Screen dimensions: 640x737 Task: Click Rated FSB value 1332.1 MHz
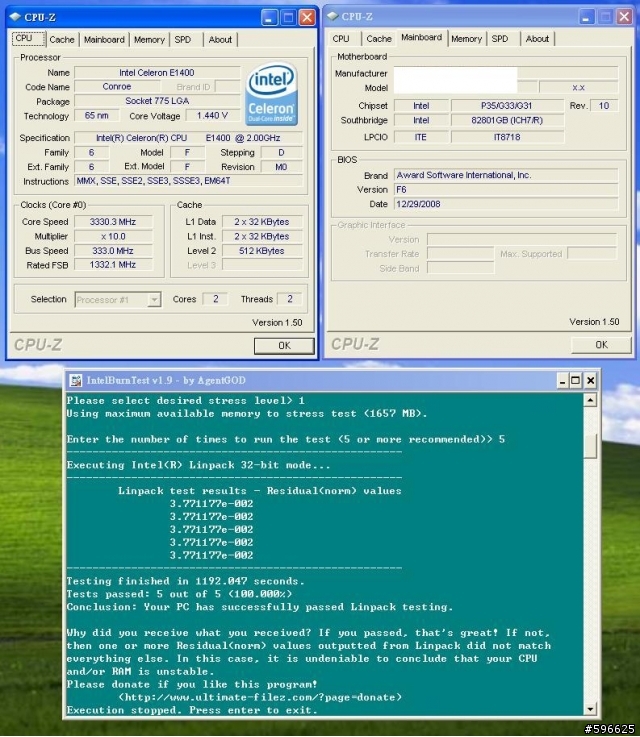[113, 265]
